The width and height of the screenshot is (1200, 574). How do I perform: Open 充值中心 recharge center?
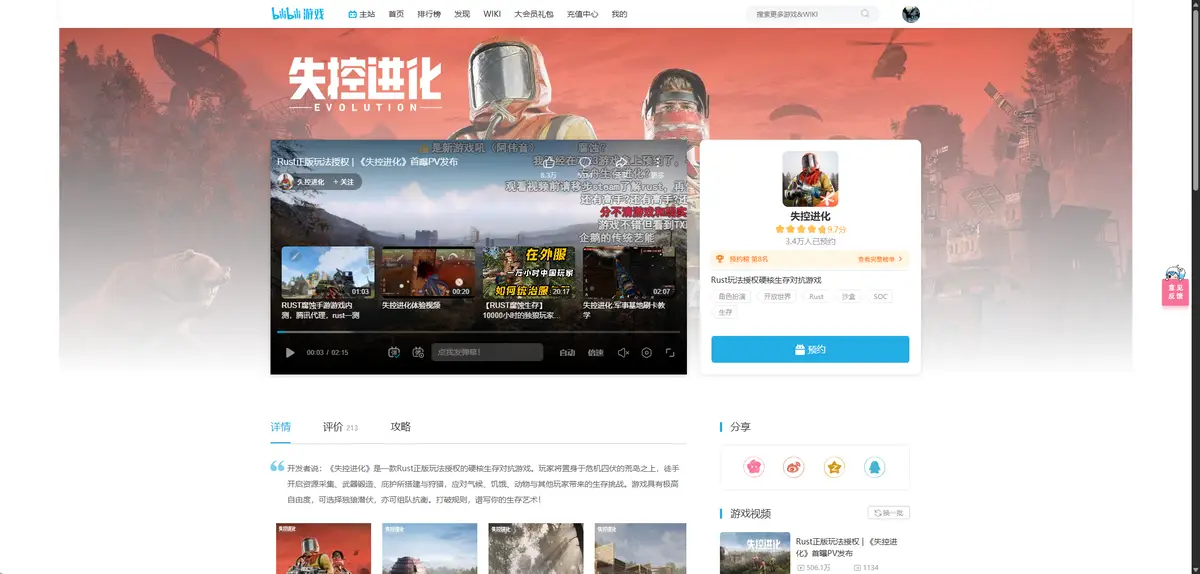(582, 14)
